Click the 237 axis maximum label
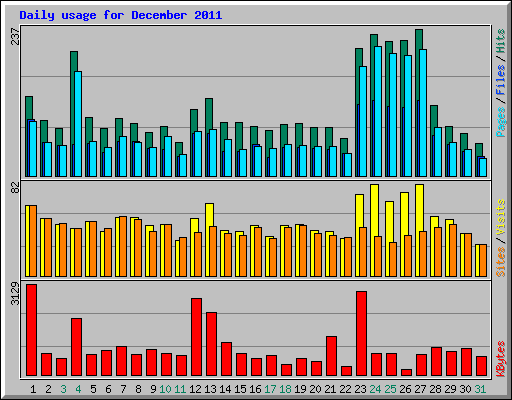Screen dimensions: 512x400 (15, 36)
